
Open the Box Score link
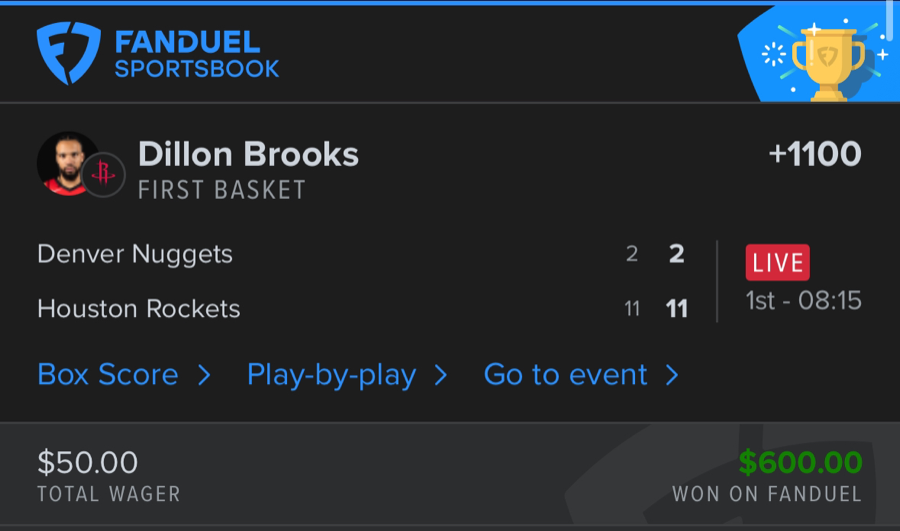click(x=108, y=375)
